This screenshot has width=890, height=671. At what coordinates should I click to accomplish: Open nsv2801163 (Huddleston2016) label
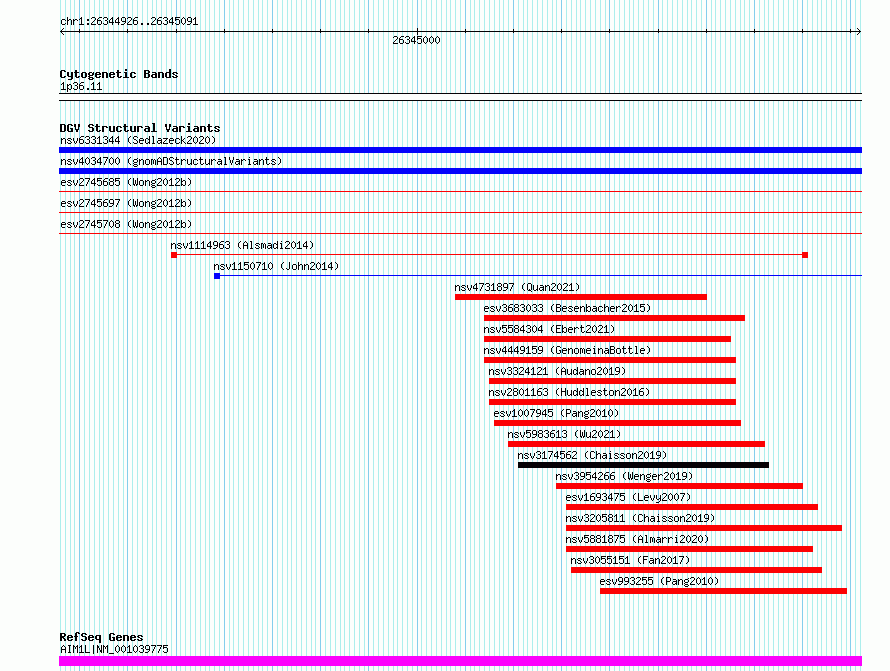[x=569, y=392]
